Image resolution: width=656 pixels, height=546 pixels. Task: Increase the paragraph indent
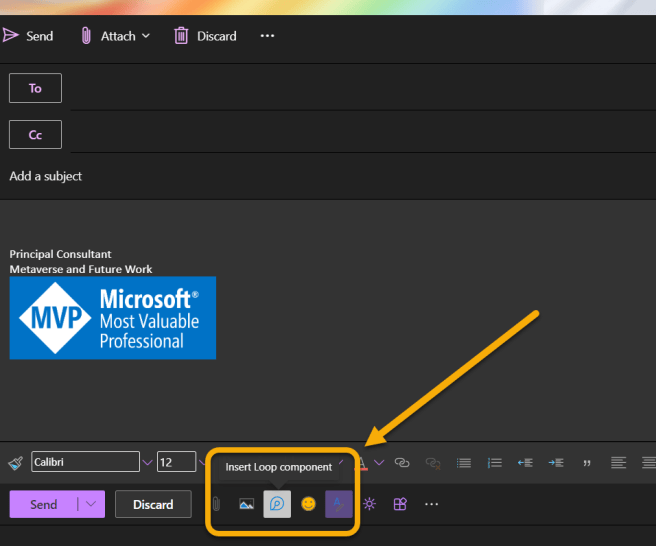pos(556,463)
